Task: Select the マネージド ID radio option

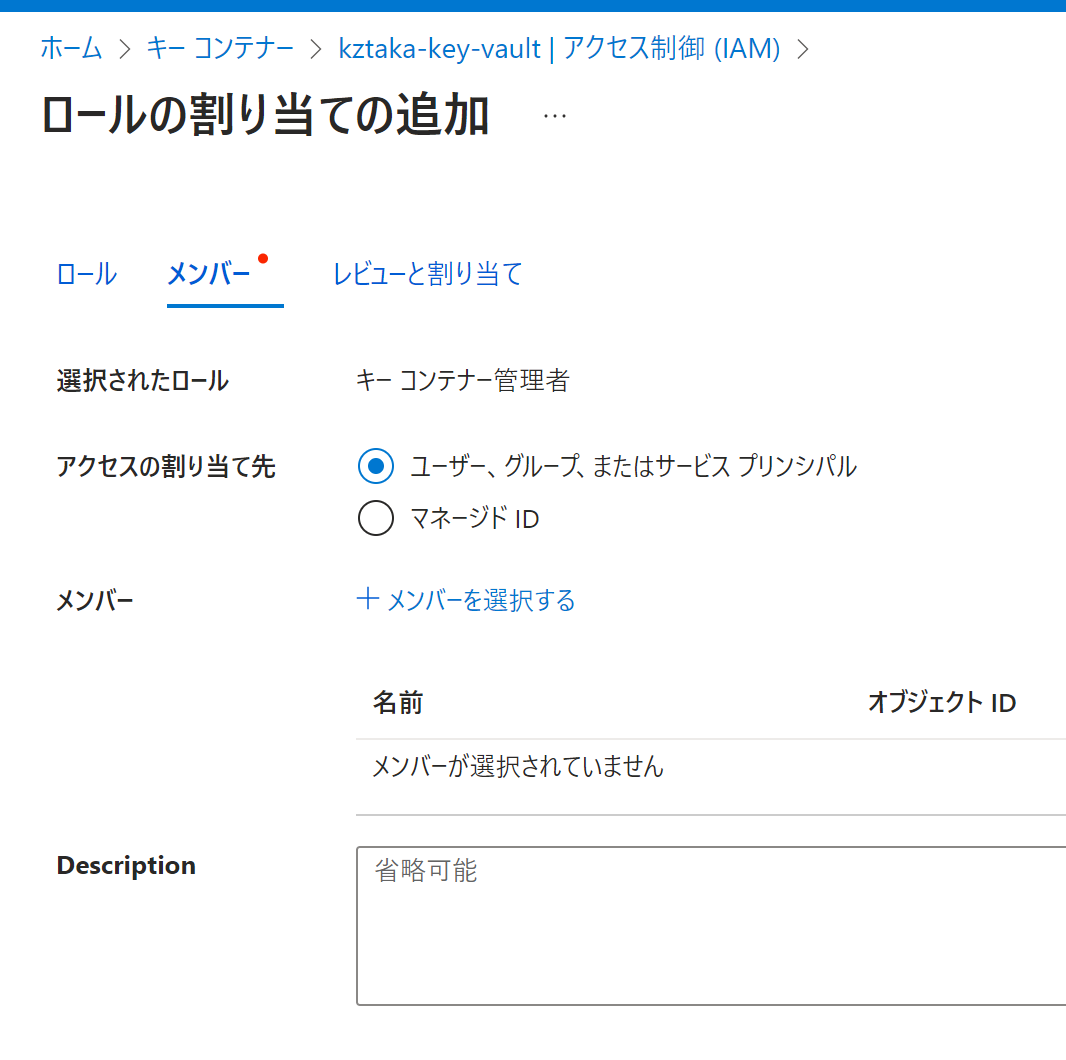Action: click(x=375, y=519)
